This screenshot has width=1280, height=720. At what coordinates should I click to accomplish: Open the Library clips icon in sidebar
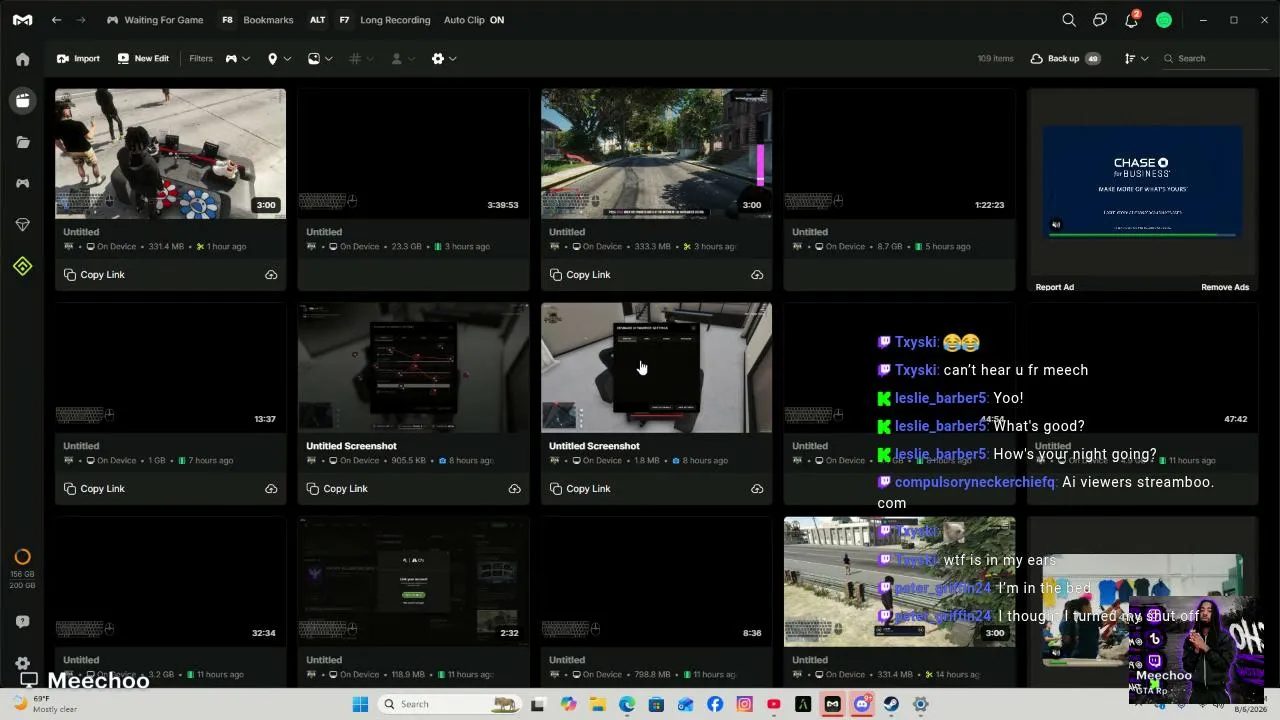pyautogui.click(x=23, y=100)
